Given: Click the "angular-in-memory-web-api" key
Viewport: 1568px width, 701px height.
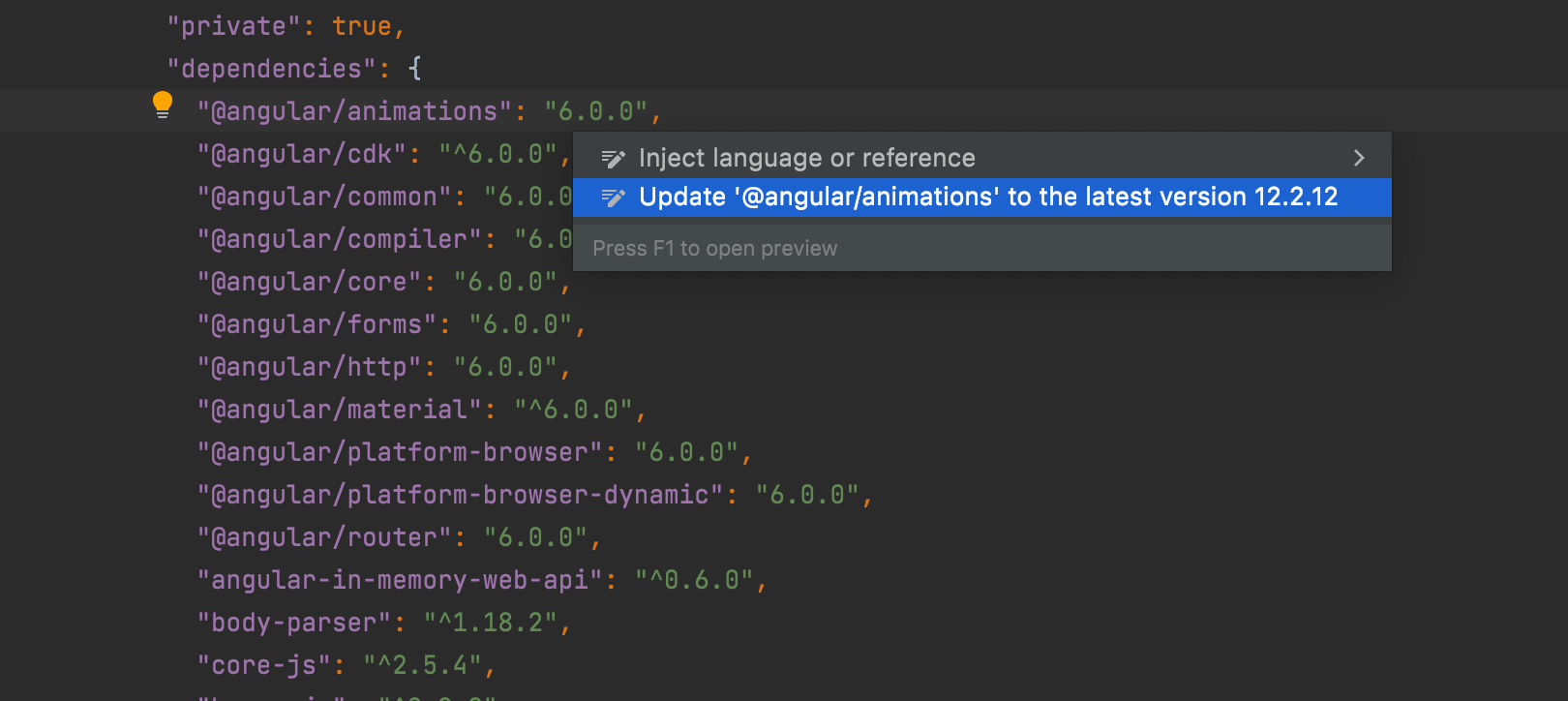Looking at the screenshot, I should (399, 581).
